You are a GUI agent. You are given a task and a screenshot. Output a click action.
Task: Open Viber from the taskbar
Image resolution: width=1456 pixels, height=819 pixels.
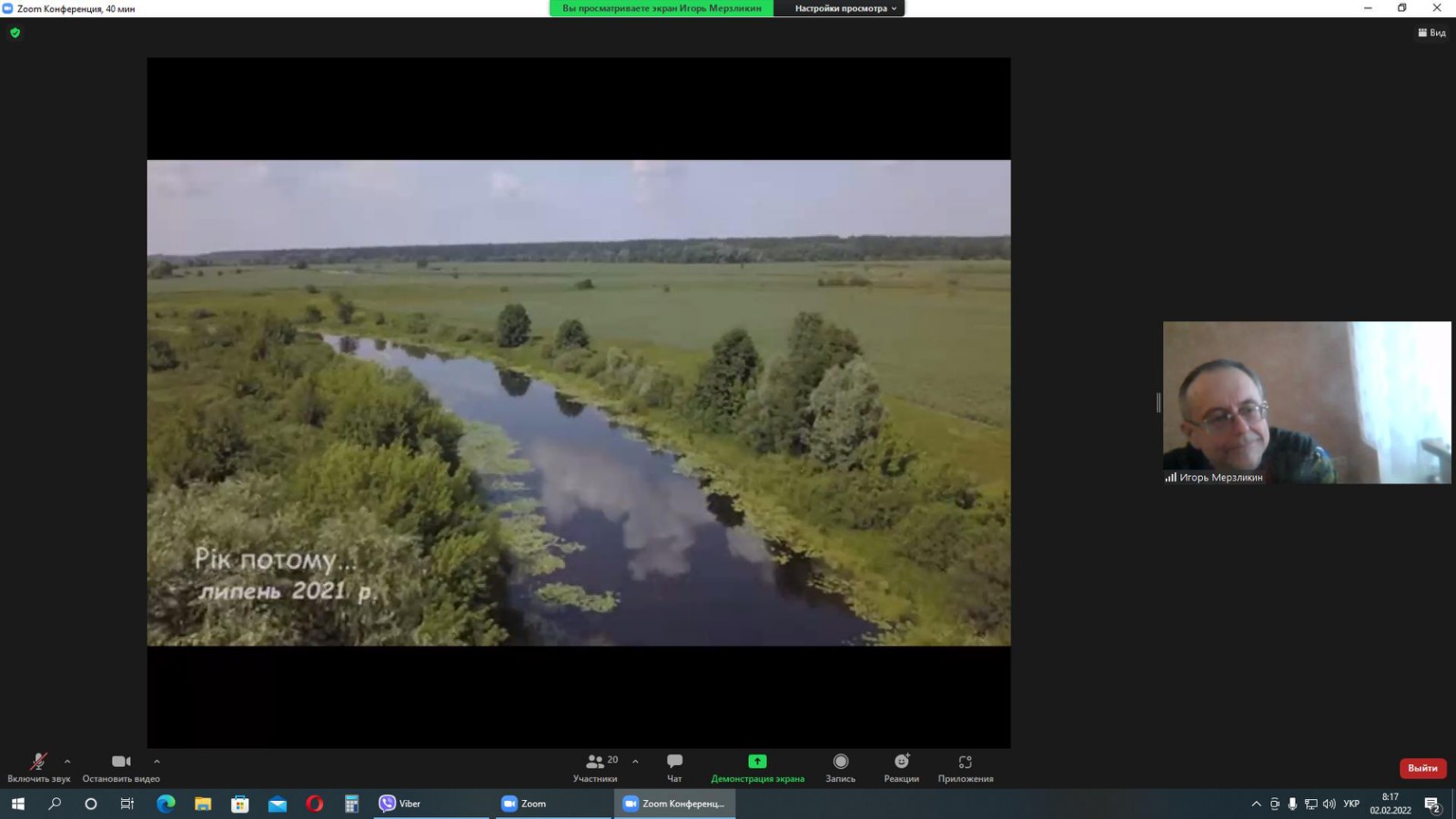tap(400, 804)
